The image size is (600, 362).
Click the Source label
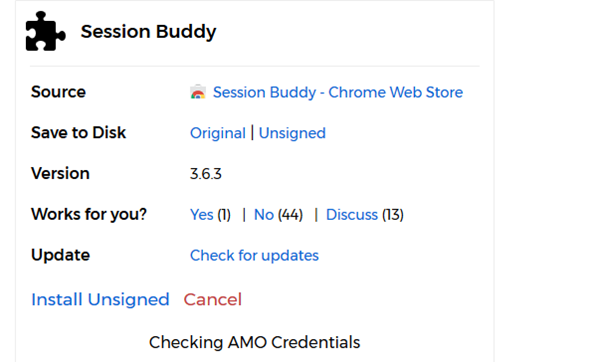[59, 92]
